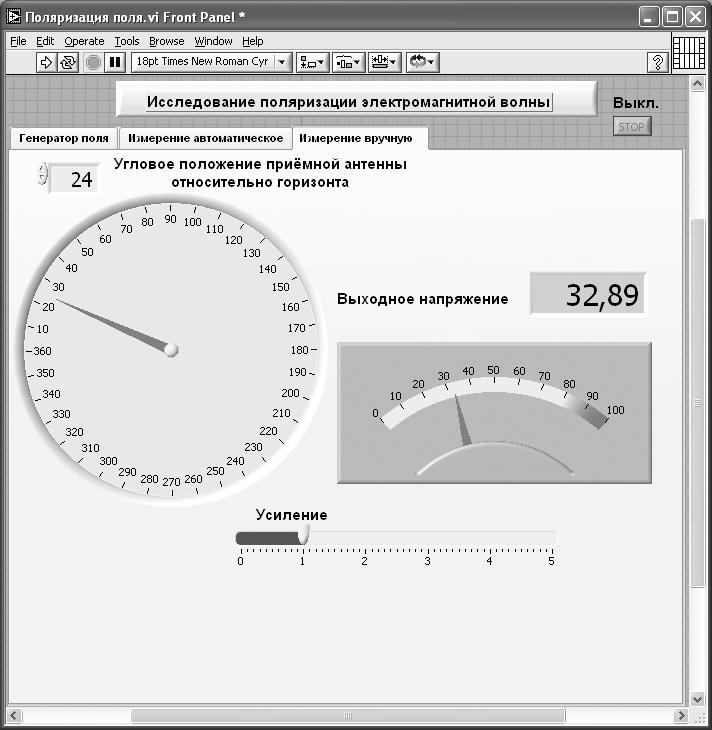Screen dimensions: 712x730
Task: Click the Выкл. label
Action: click(636, 103)
